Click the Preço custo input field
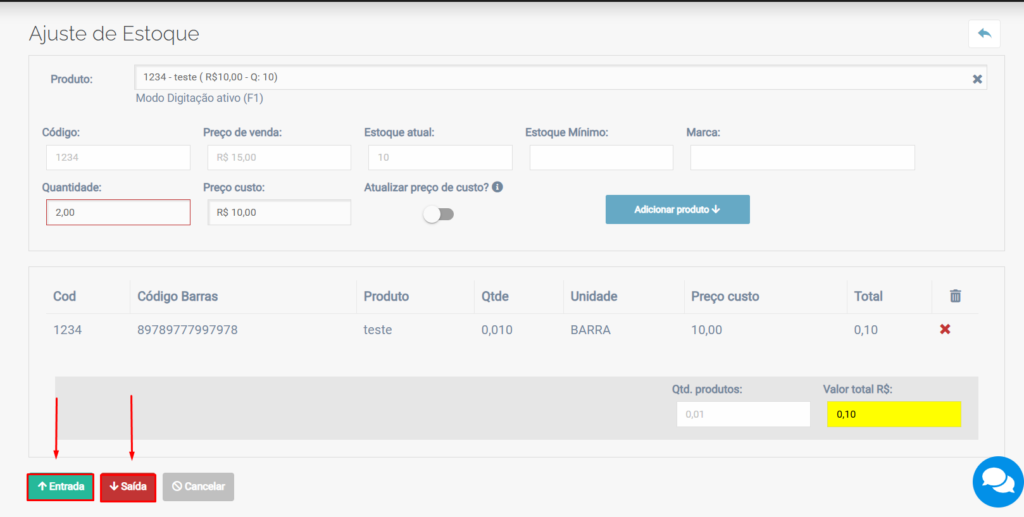This screenshot has width=1024, height=517. click(279, 212)
